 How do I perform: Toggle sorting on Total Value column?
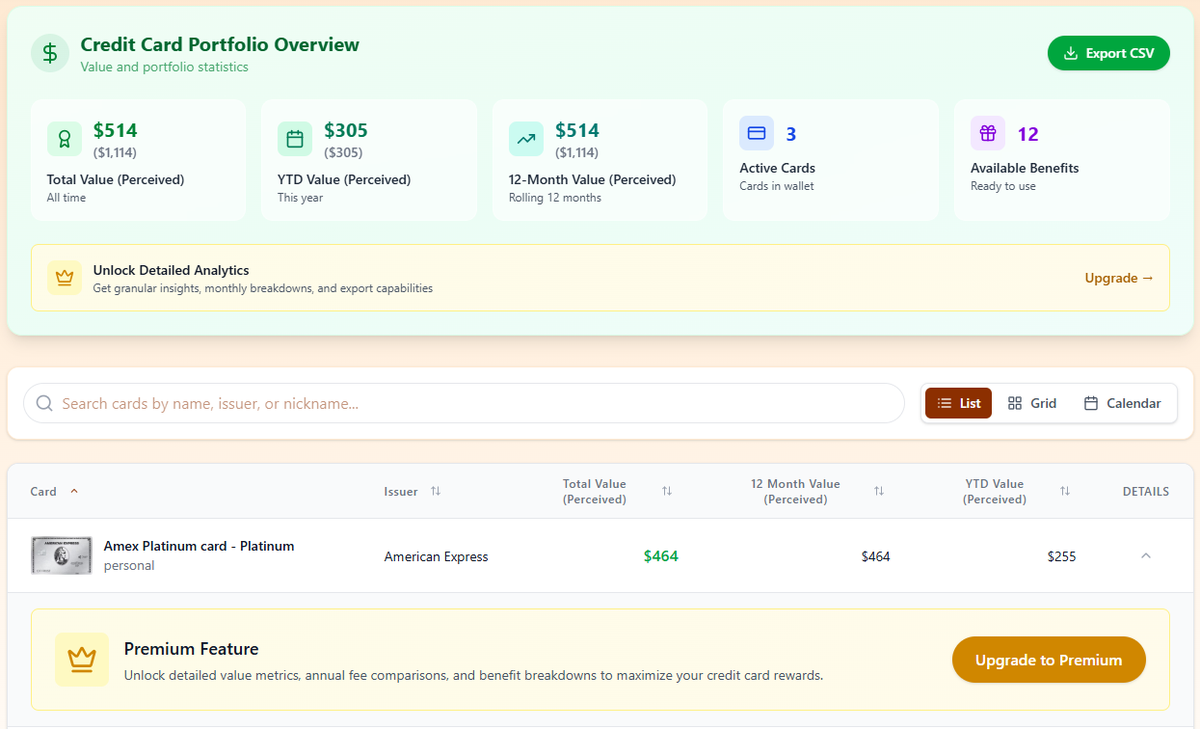pyautogui.click(x=667, y=491)
